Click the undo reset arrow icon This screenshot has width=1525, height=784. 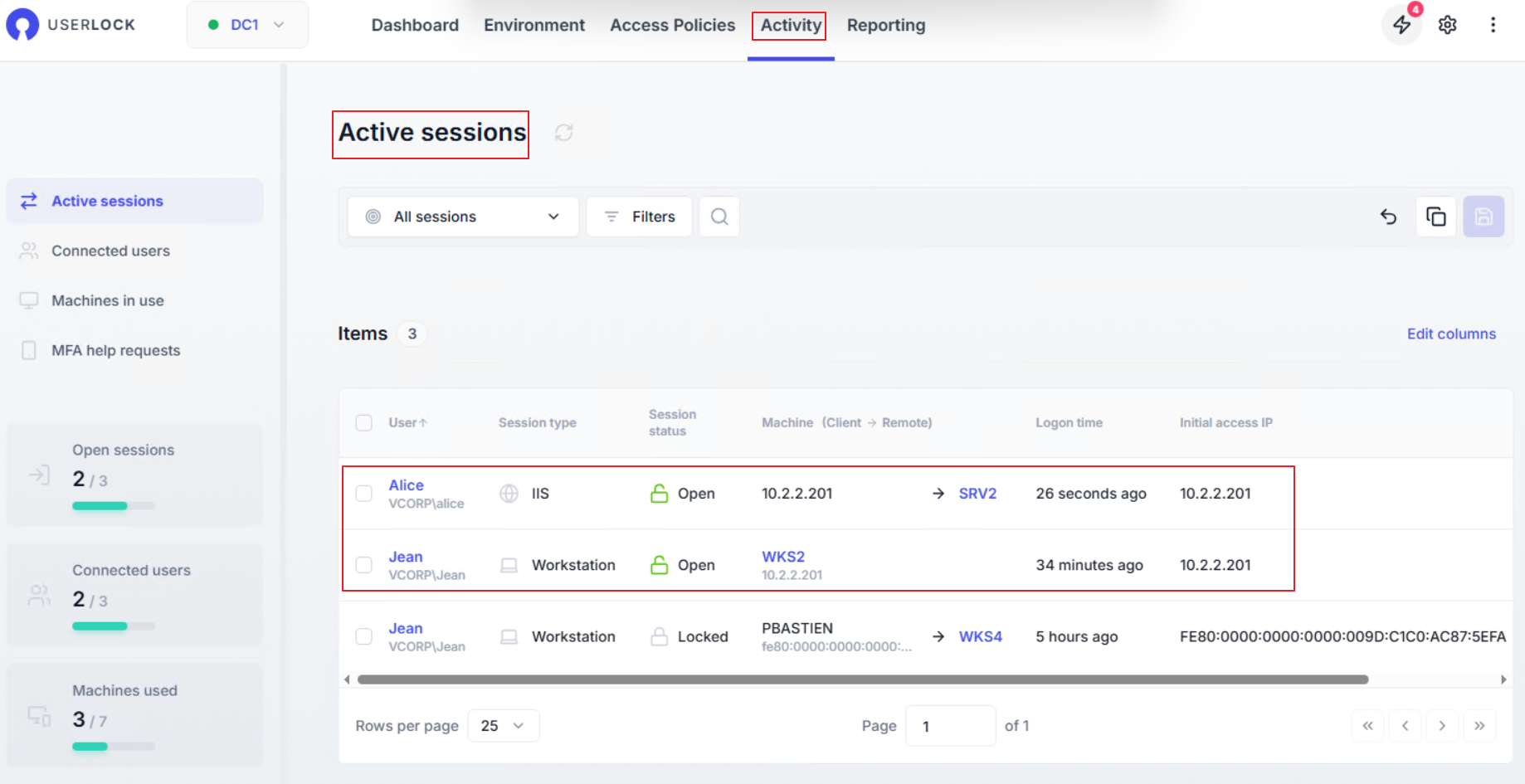1388,217
